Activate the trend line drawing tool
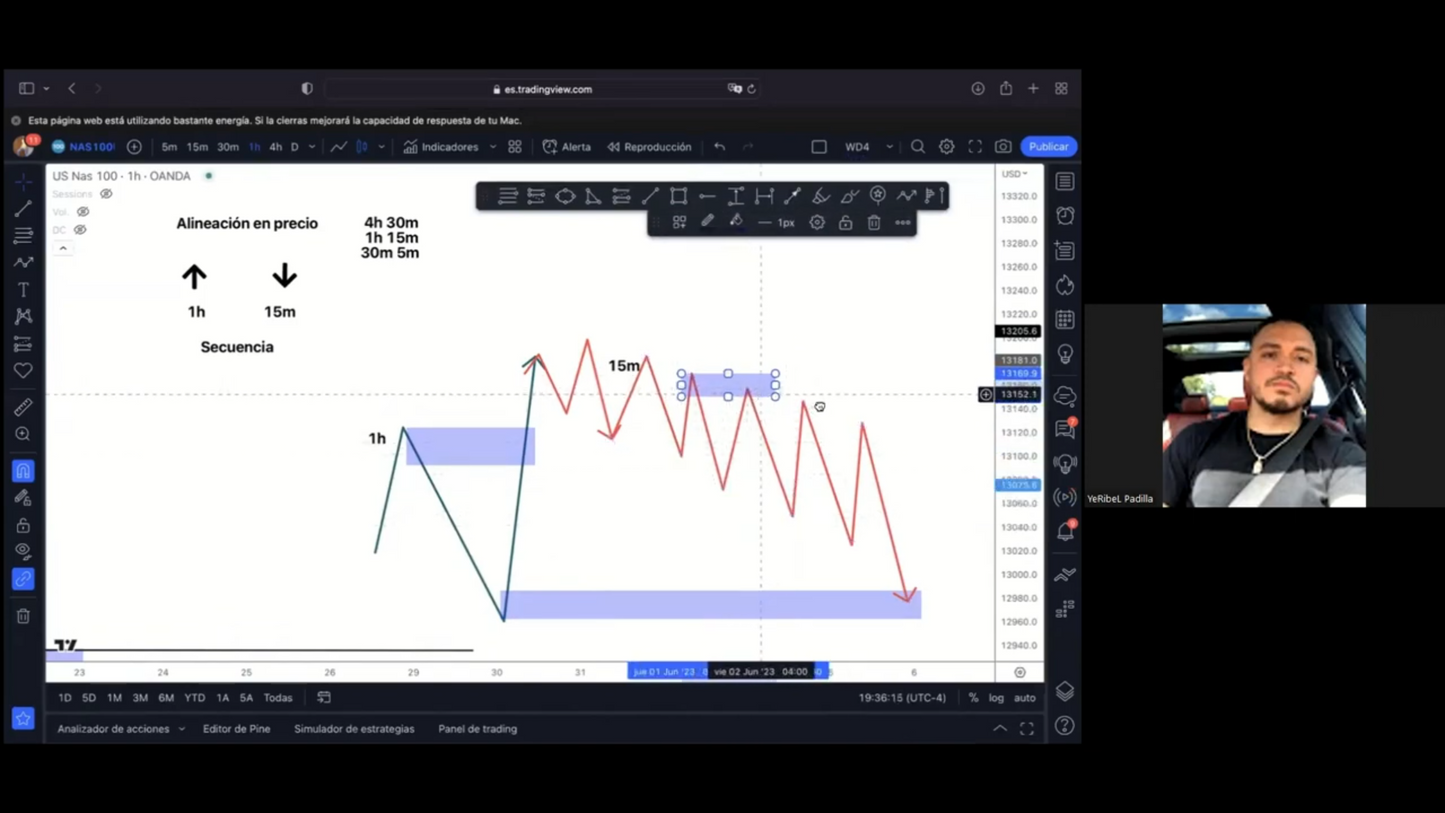Viewport: 1445px width, 813px height. 23,209
